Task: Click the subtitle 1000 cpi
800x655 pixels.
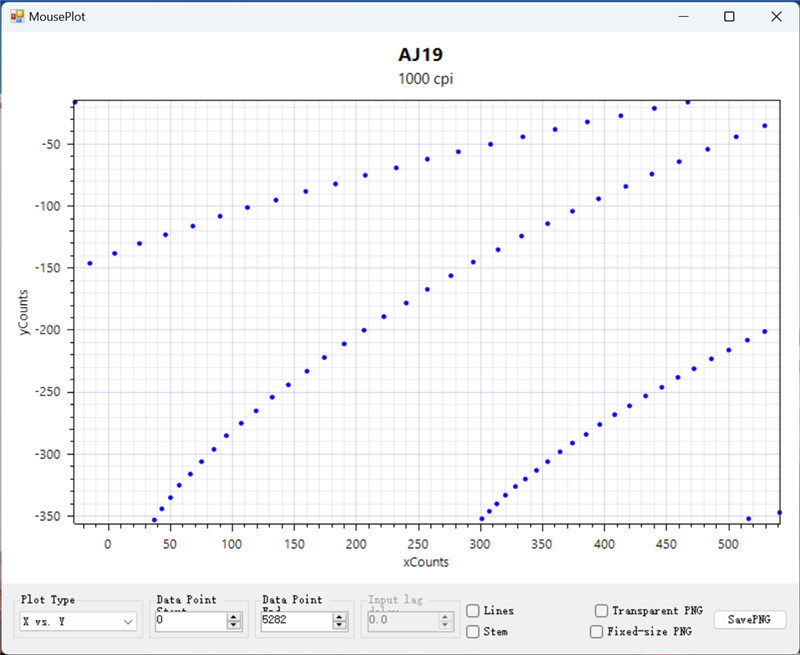Action: pos(426,79)
